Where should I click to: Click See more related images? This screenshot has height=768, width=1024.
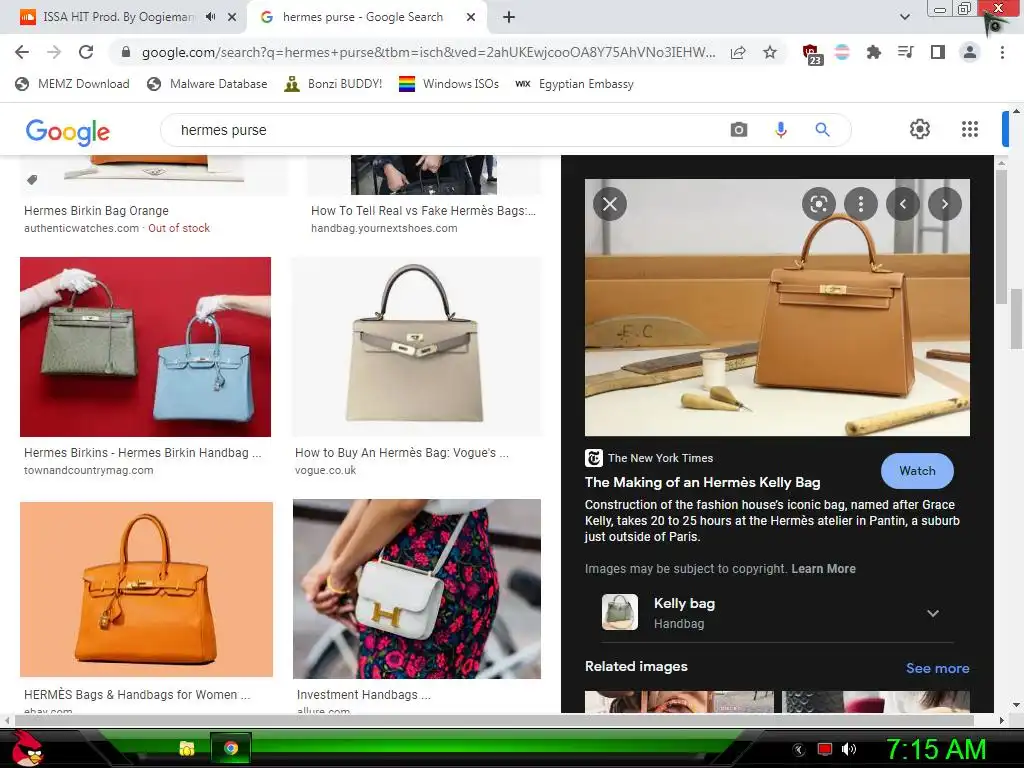click(x=937, y=668)
